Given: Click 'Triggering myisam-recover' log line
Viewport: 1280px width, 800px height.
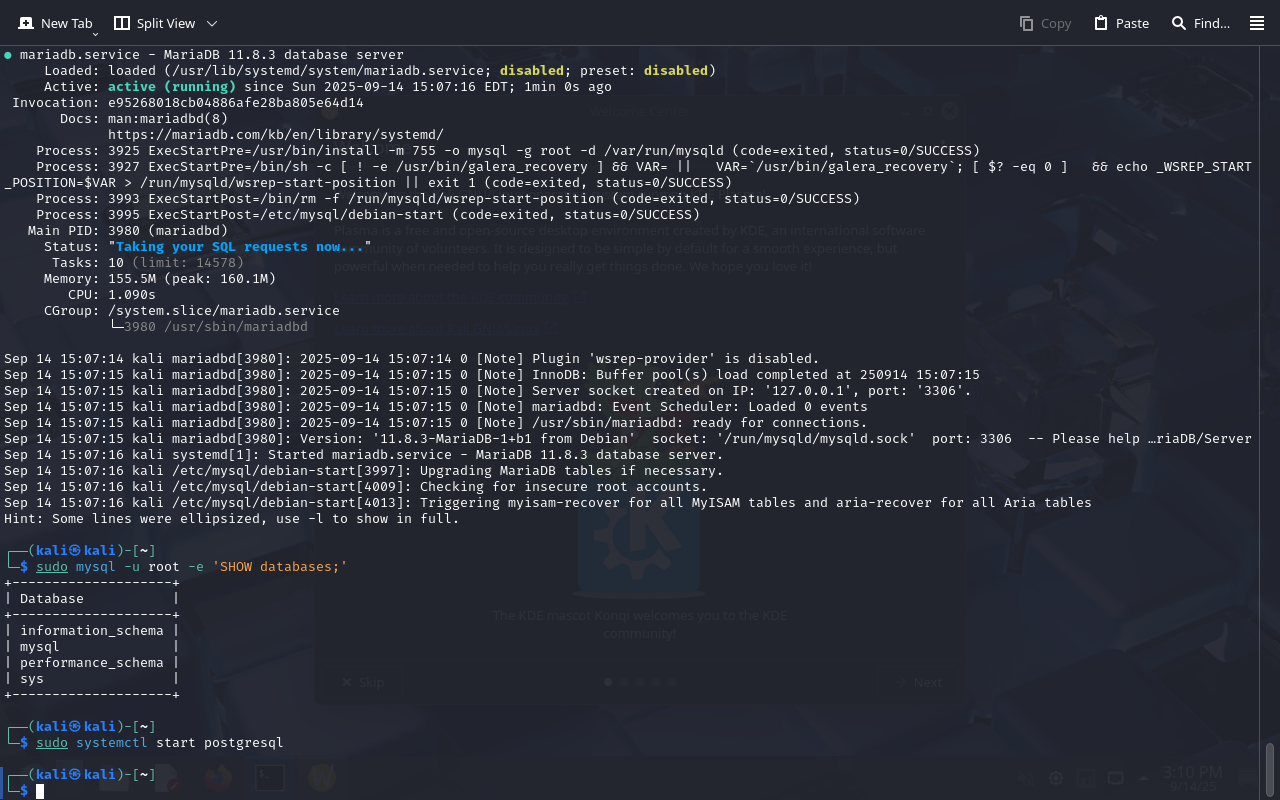Looking at the screenshot, I should coord(548,502).
